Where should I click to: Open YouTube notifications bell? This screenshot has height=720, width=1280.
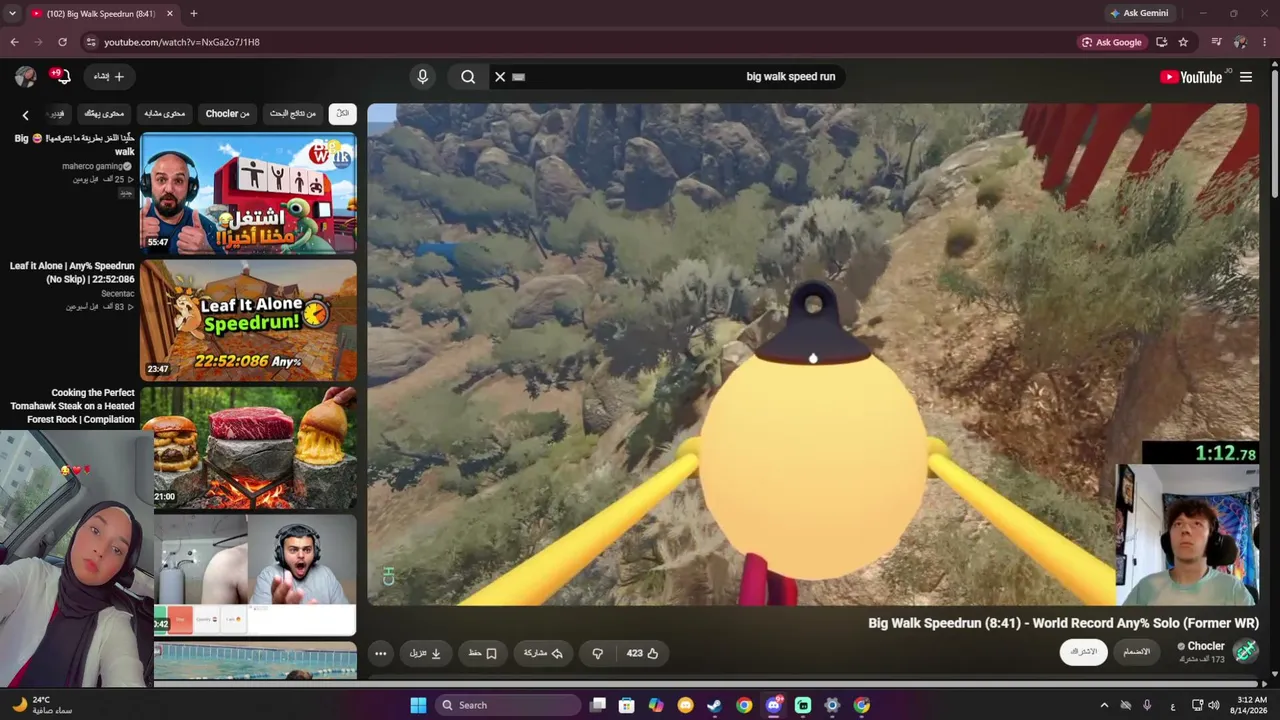tap(62, 77)
